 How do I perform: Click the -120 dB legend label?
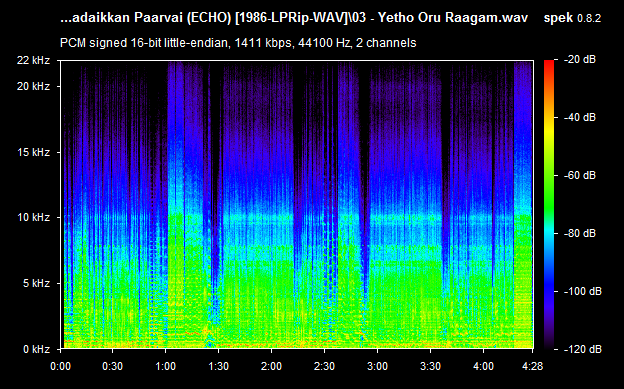tap(583, 349)
